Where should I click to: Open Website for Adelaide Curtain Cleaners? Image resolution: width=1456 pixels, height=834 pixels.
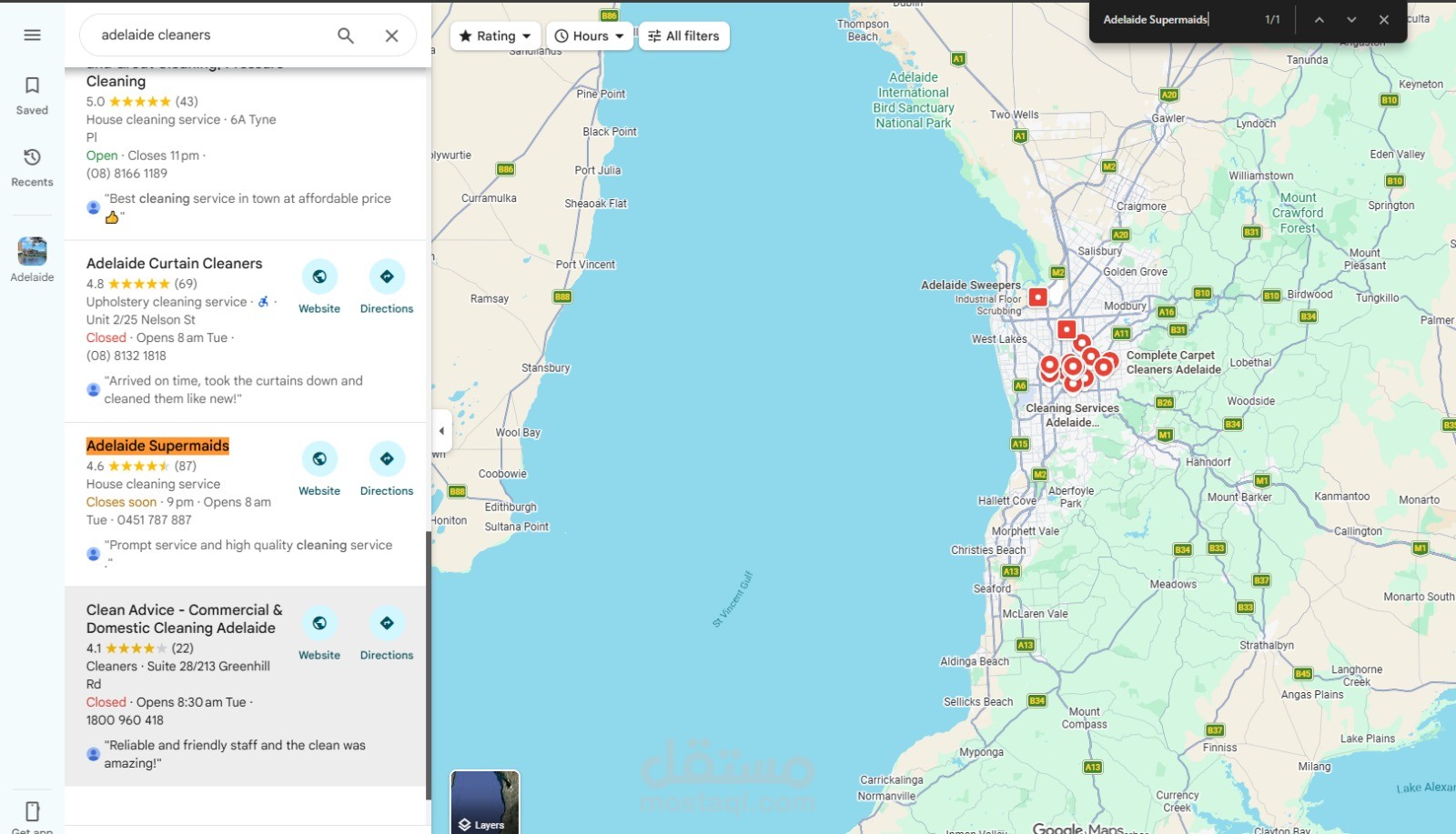[319, 287]
